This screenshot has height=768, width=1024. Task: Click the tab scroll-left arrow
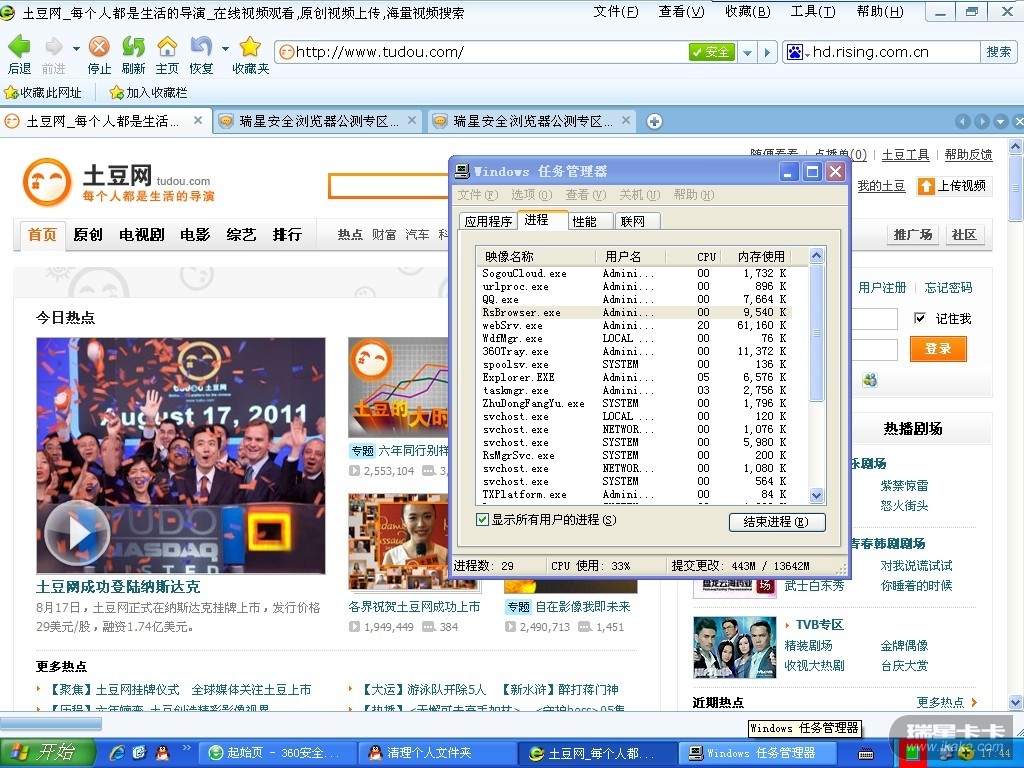963,121
